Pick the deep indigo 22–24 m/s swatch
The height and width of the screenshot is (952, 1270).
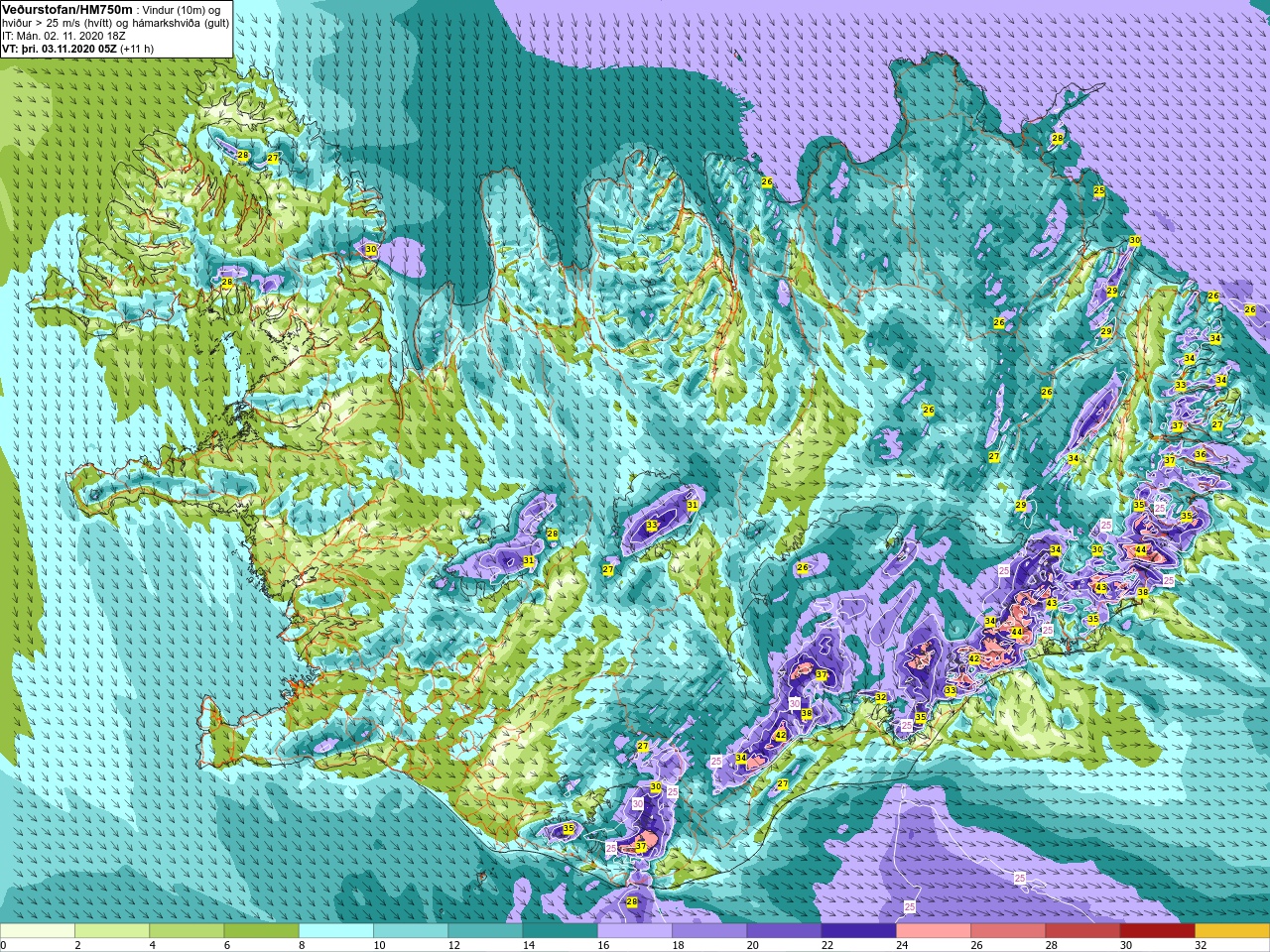click(858, 931)
